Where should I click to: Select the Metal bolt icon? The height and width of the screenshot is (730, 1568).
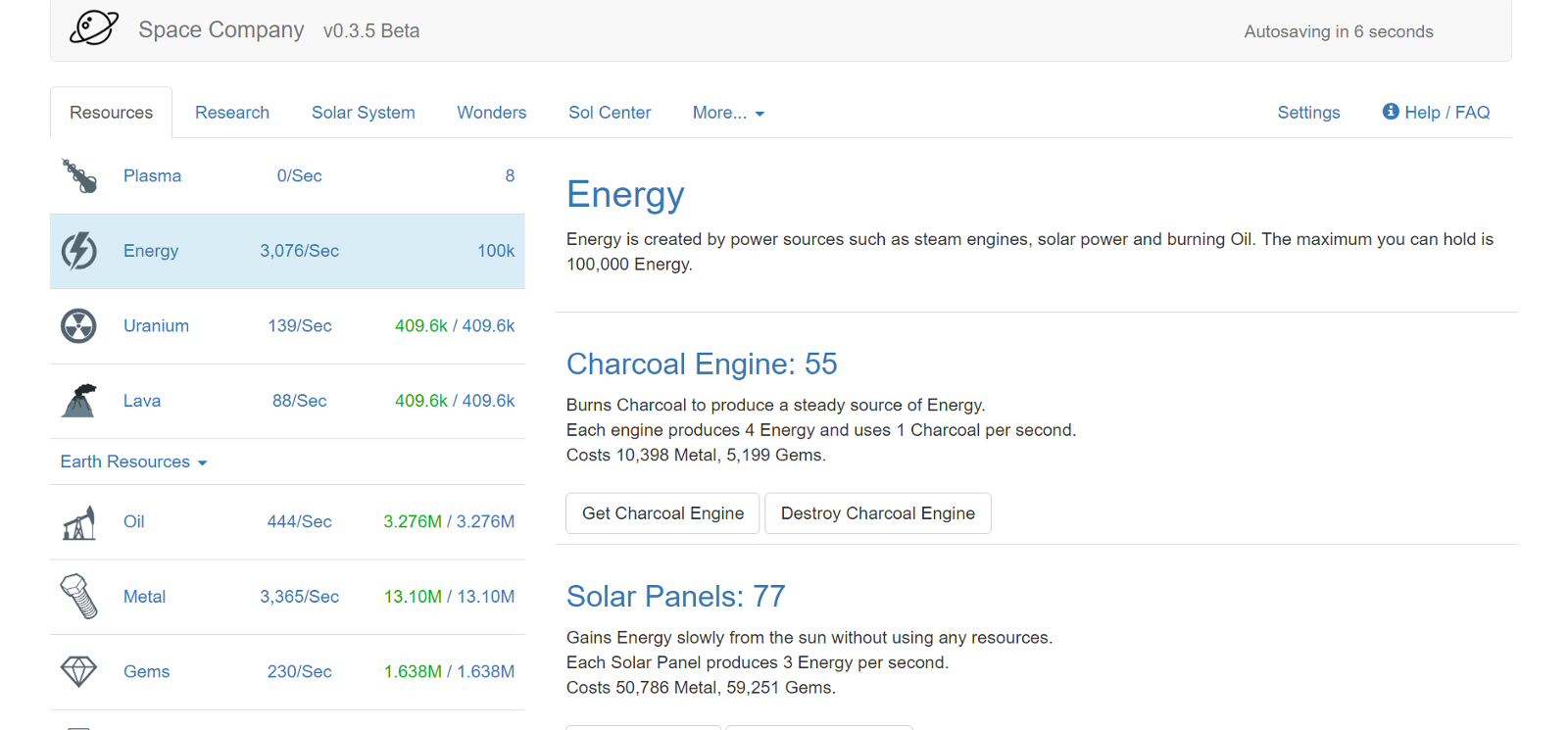tap(79, 597)
